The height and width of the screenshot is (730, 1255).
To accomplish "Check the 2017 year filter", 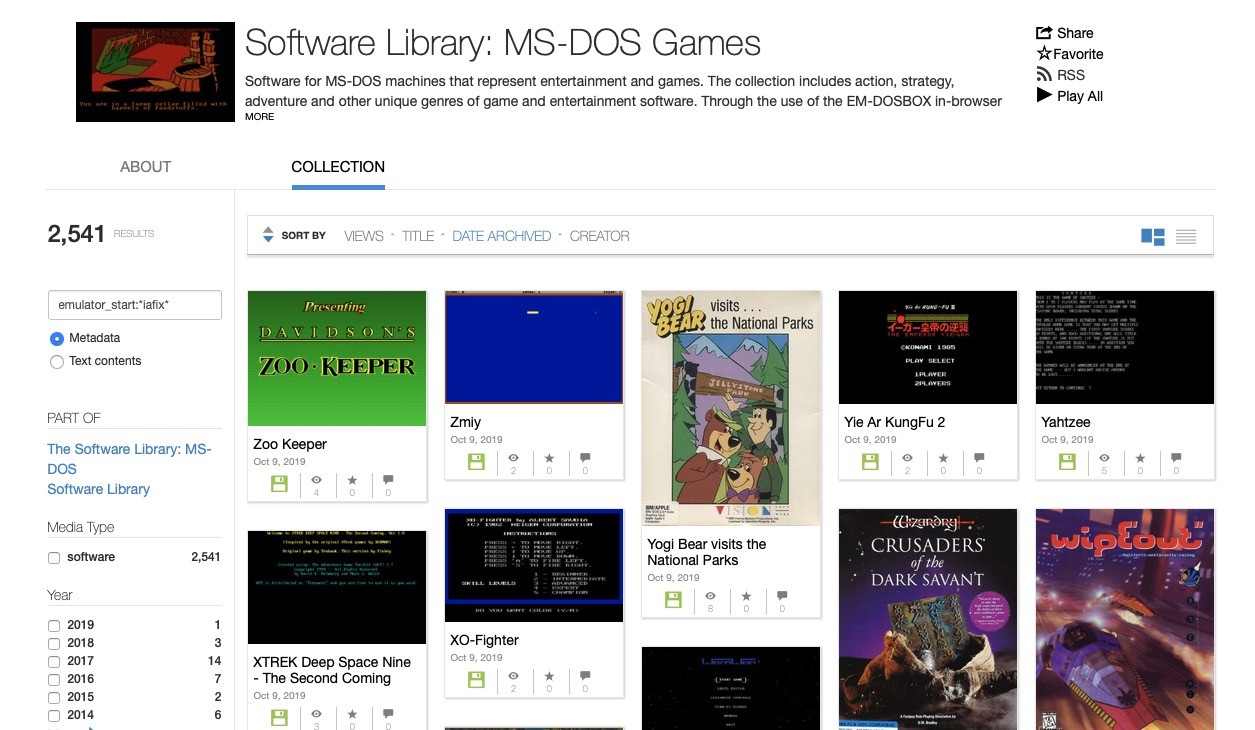I will point(54,661).
